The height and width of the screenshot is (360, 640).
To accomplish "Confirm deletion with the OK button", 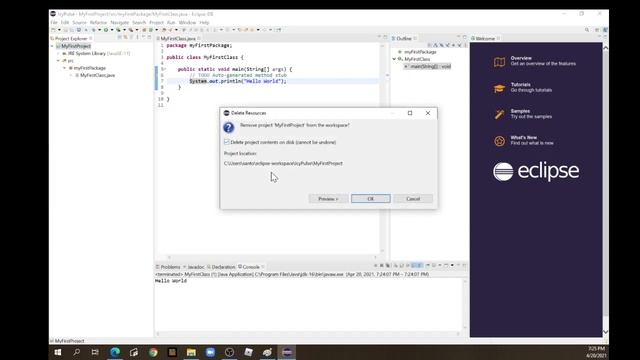I will [371, 199].
